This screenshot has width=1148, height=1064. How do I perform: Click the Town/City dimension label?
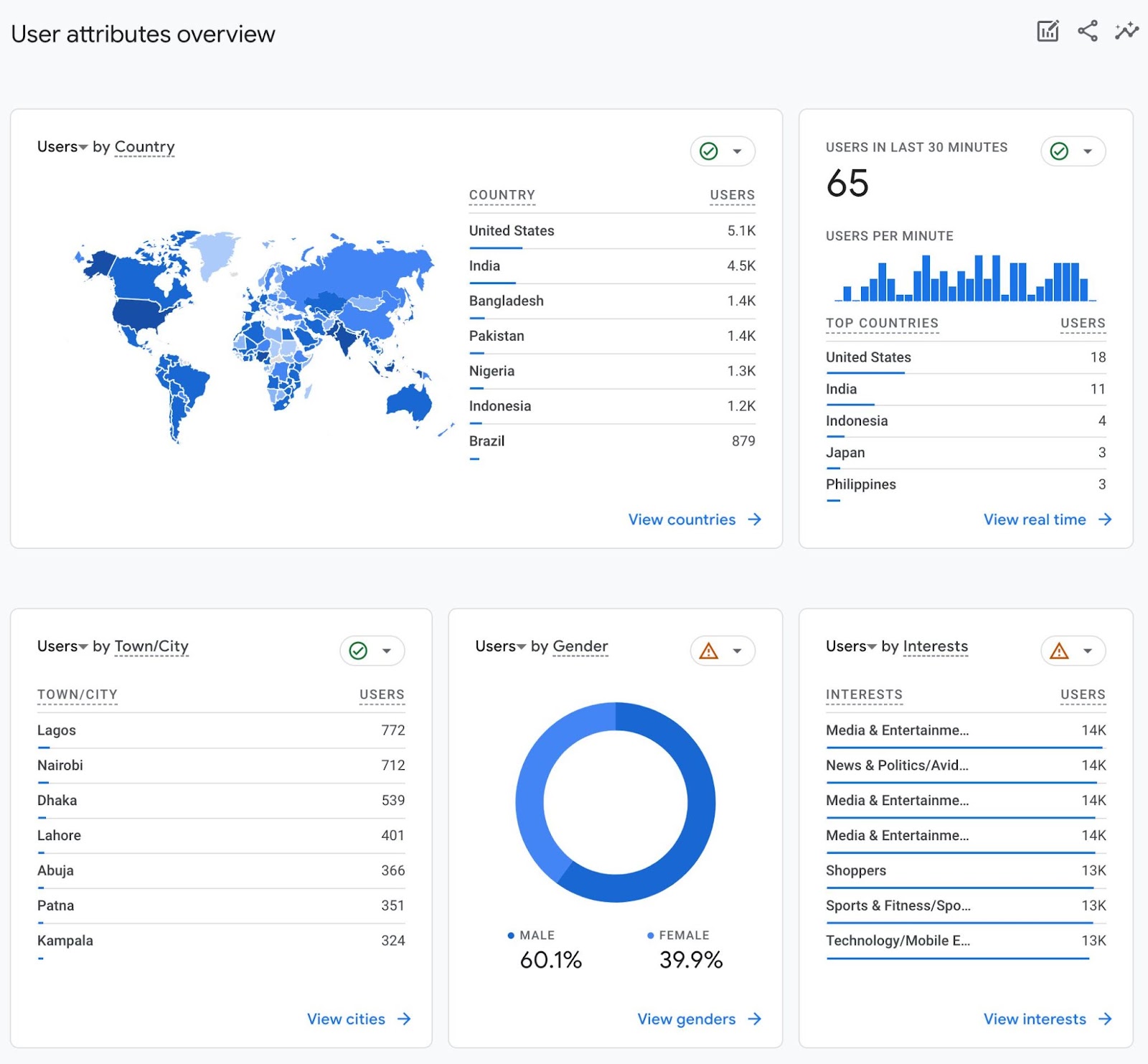coord(152,646)
